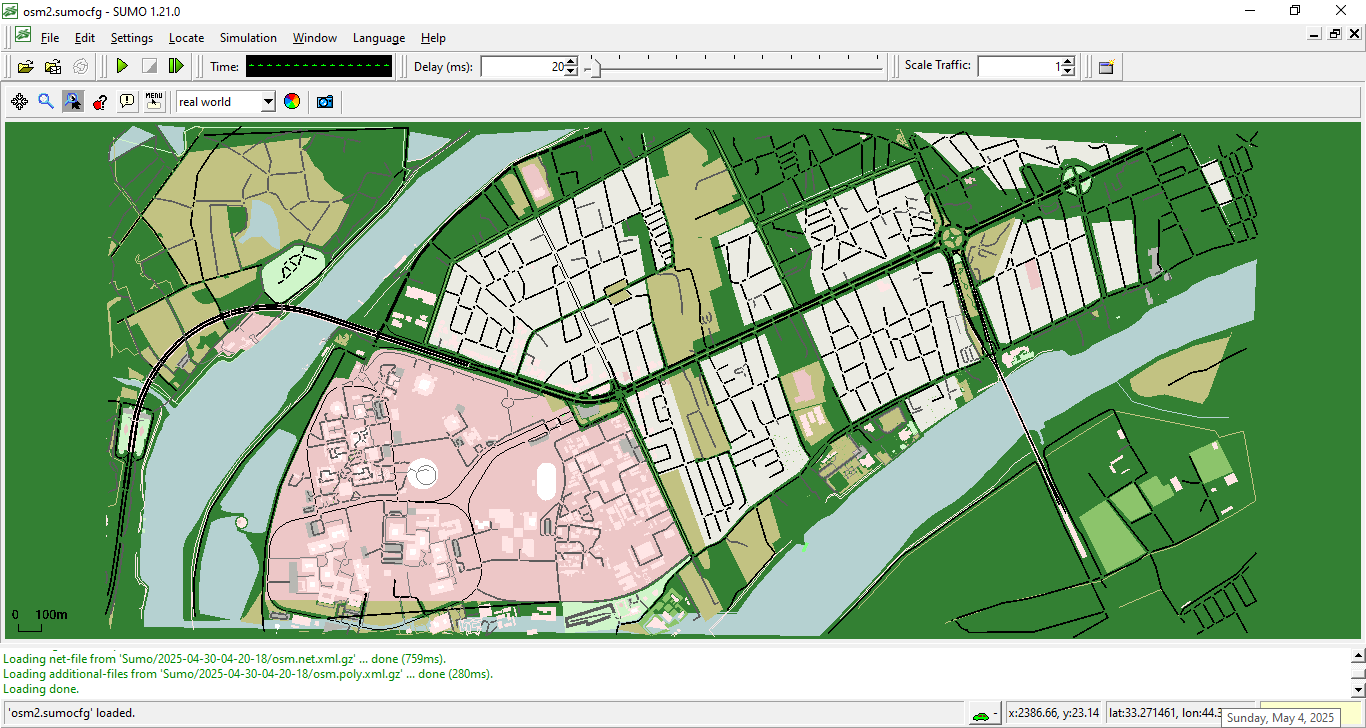The width and height of the screenshot is (1366, 728).
Task: Open the Locate menu
Action: [x=186, y=38]
